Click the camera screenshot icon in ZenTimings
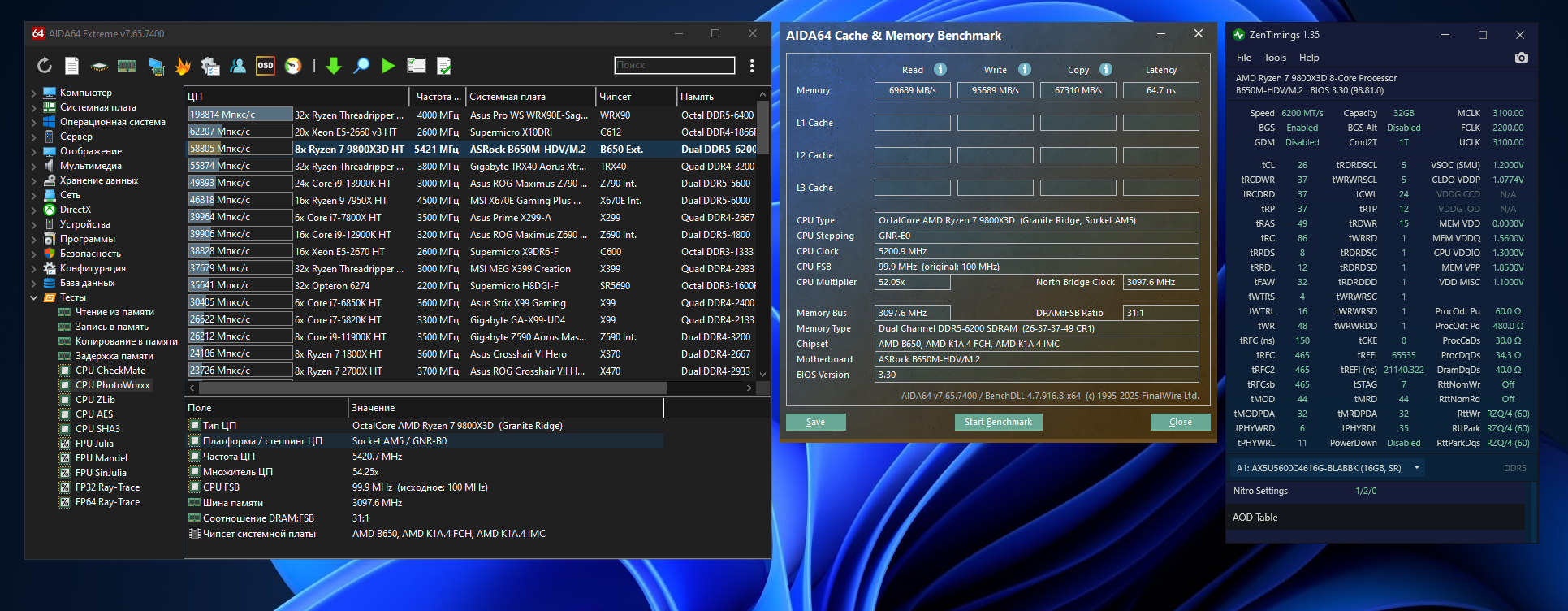Image resolution: width=1568 pixels, height=611 pixels. pyautogui.click(x=1522, y=58)
